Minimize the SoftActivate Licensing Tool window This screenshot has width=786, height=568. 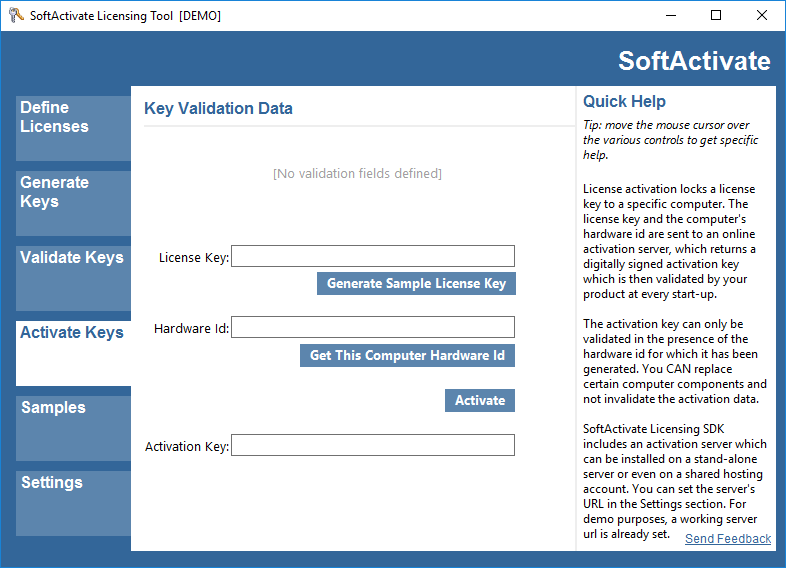pos(671,16)
